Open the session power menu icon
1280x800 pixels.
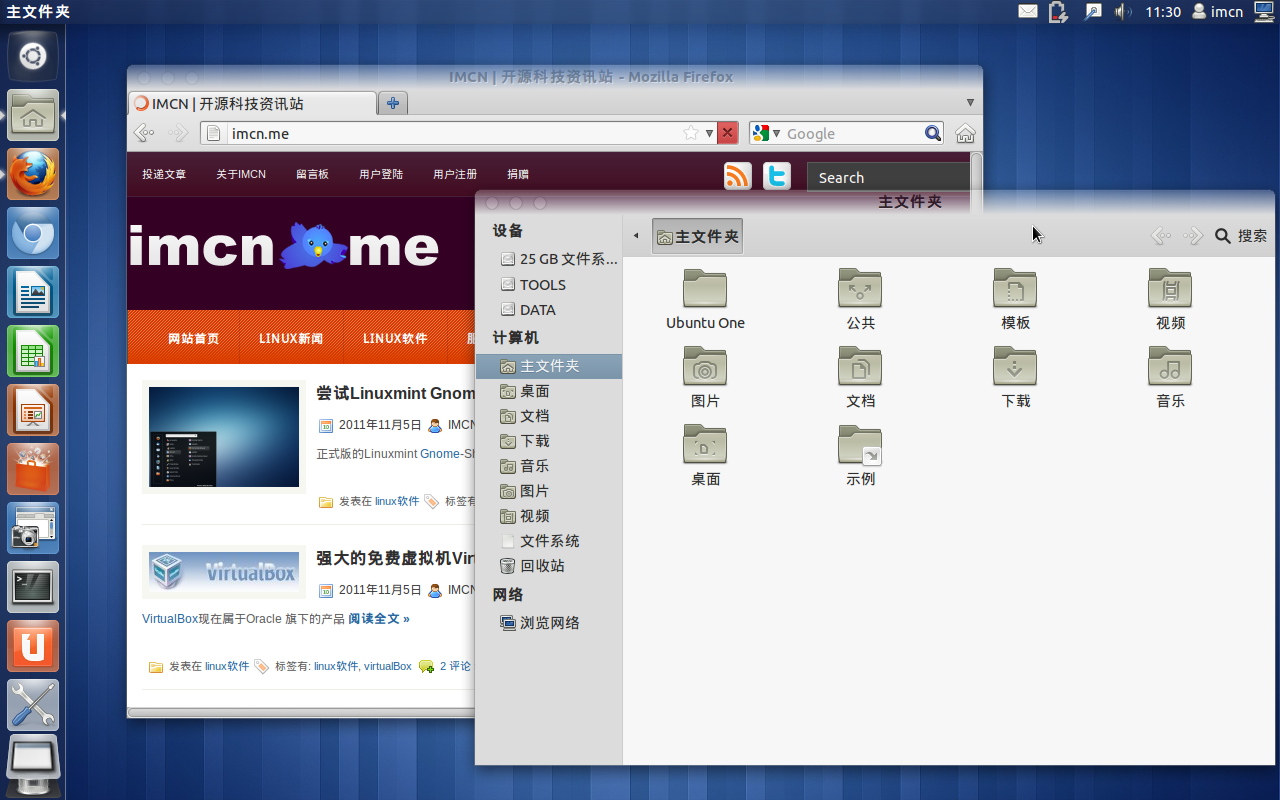point(1264,12)
